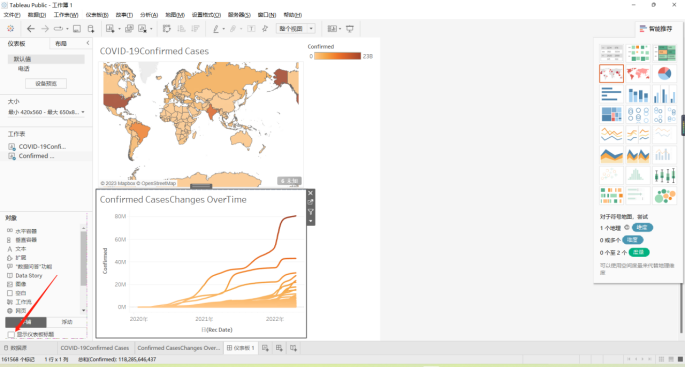
Task: Open highlight pen dropdown arrow
Action: (x=224, y=29)
